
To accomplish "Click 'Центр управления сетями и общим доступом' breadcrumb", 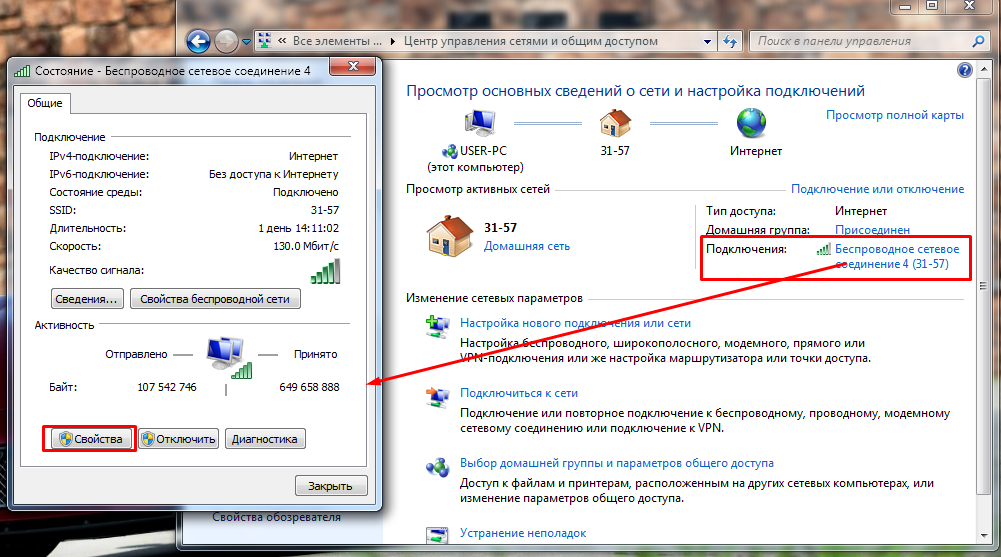I will [x=531, y=41].
